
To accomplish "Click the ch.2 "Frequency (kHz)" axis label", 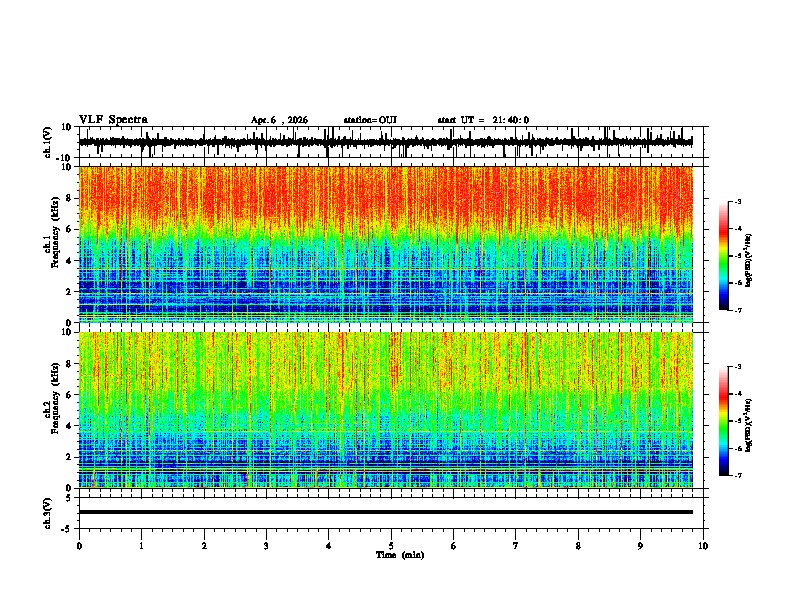I will (55, 398).
